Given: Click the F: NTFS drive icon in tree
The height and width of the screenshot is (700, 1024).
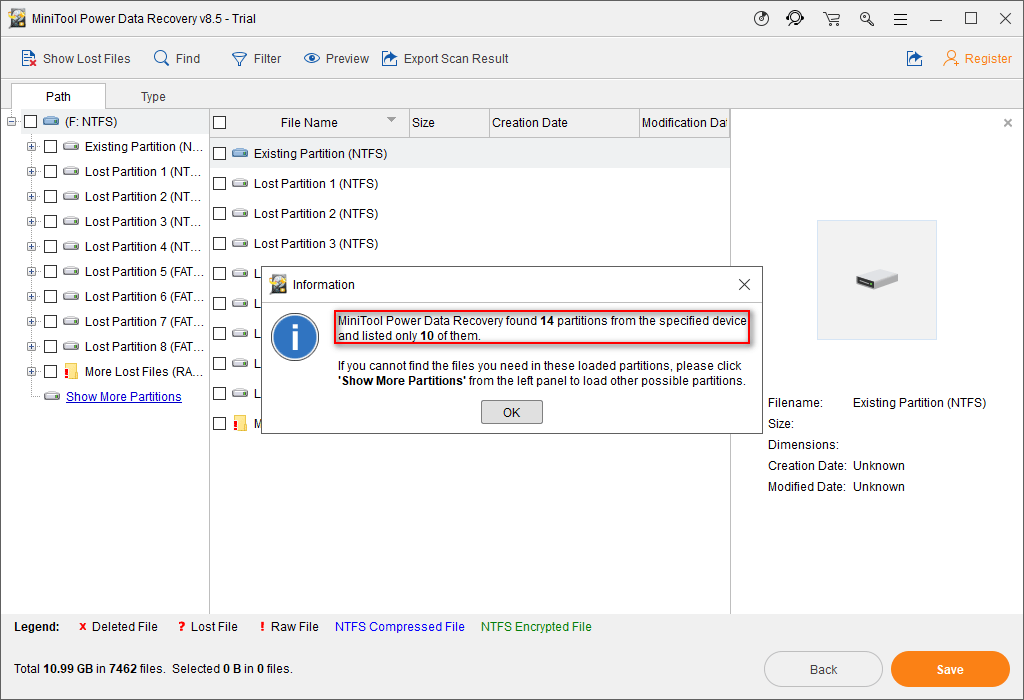Looking at the screenshot, I should (51, 121).
